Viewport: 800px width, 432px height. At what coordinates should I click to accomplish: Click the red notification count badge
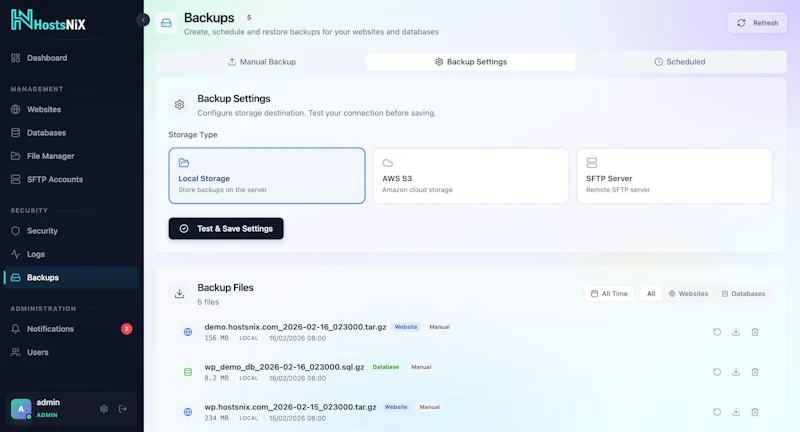[127, 329]
